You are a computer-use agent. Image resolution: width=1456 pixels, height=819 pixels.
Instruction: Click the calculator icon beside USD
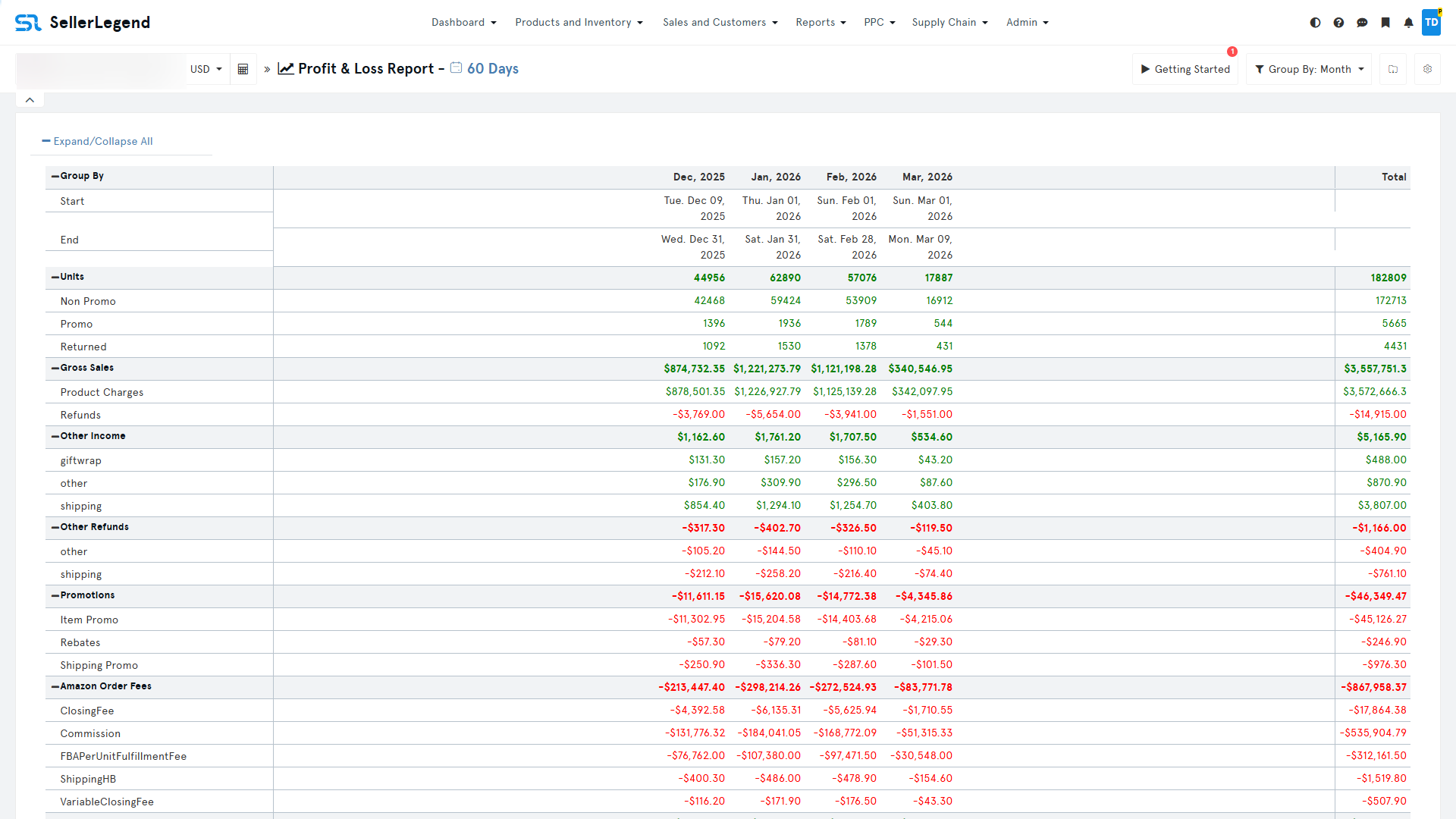[x=243, y=69]
